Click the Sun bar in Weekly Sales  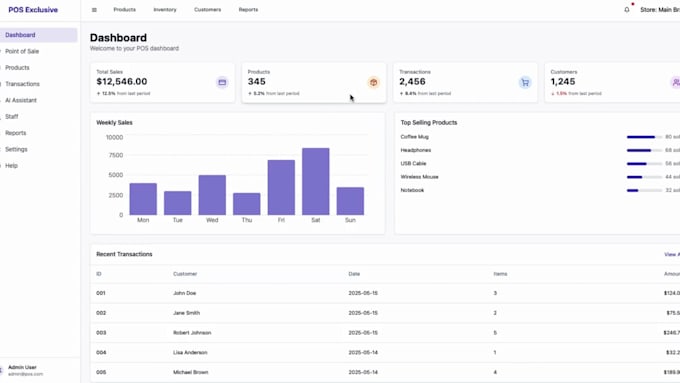pos(350,201)
